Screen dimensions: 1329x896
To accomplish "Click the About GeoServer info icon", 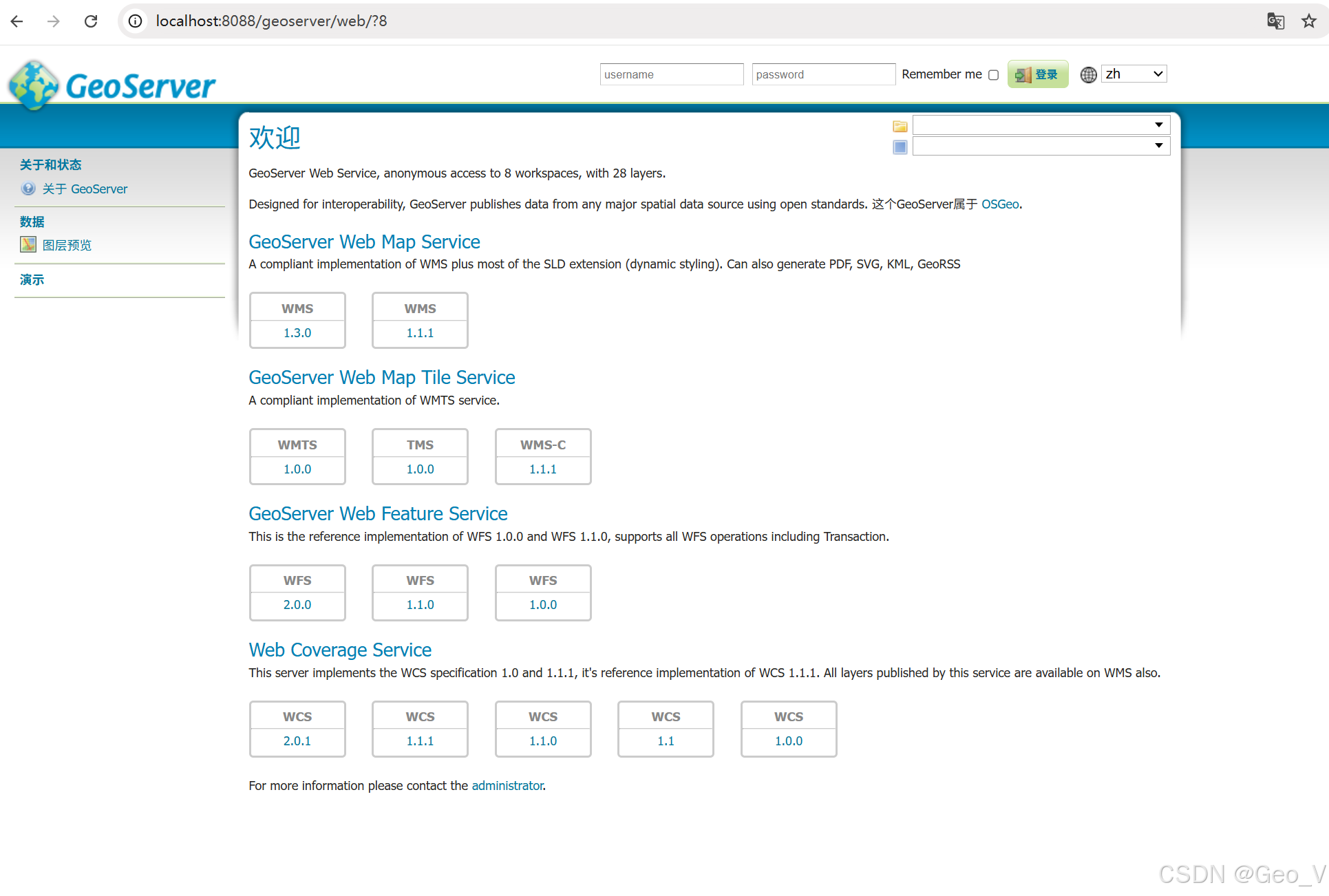I will [28, 189].
